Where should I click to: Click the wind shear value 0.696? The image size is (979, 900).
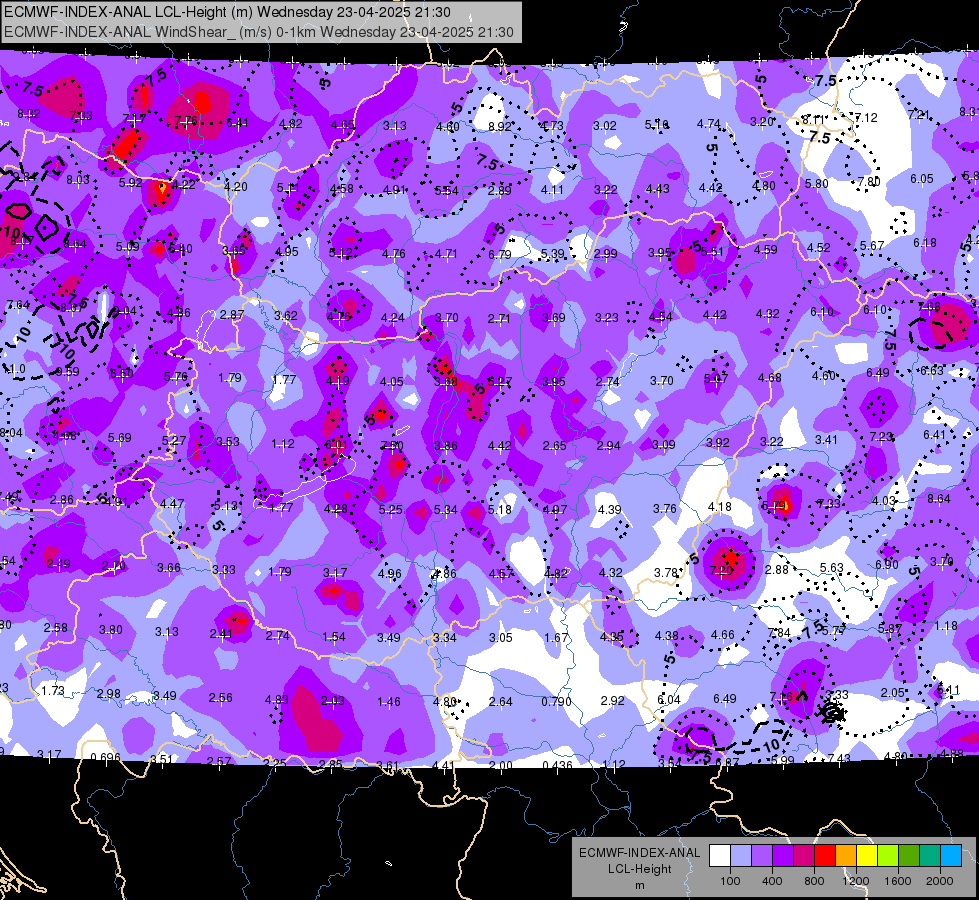coord(106,758)
